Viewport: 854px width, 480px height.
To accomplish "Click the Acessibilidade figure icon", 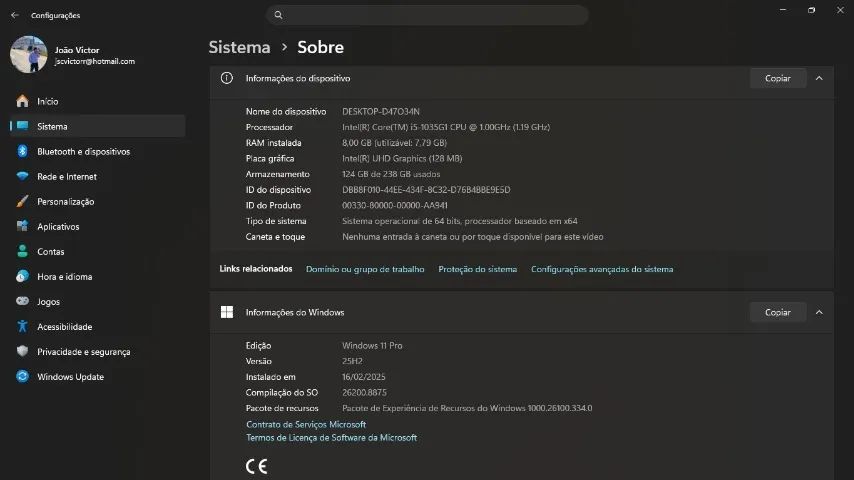I will coord(22,326).
